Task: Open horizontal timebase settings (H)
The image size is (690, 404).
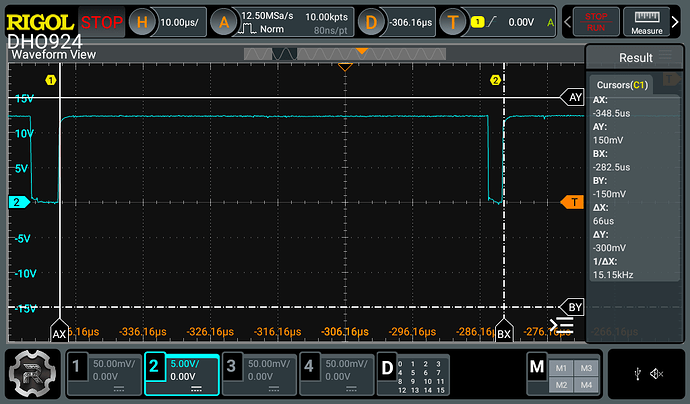Action: 144,21
